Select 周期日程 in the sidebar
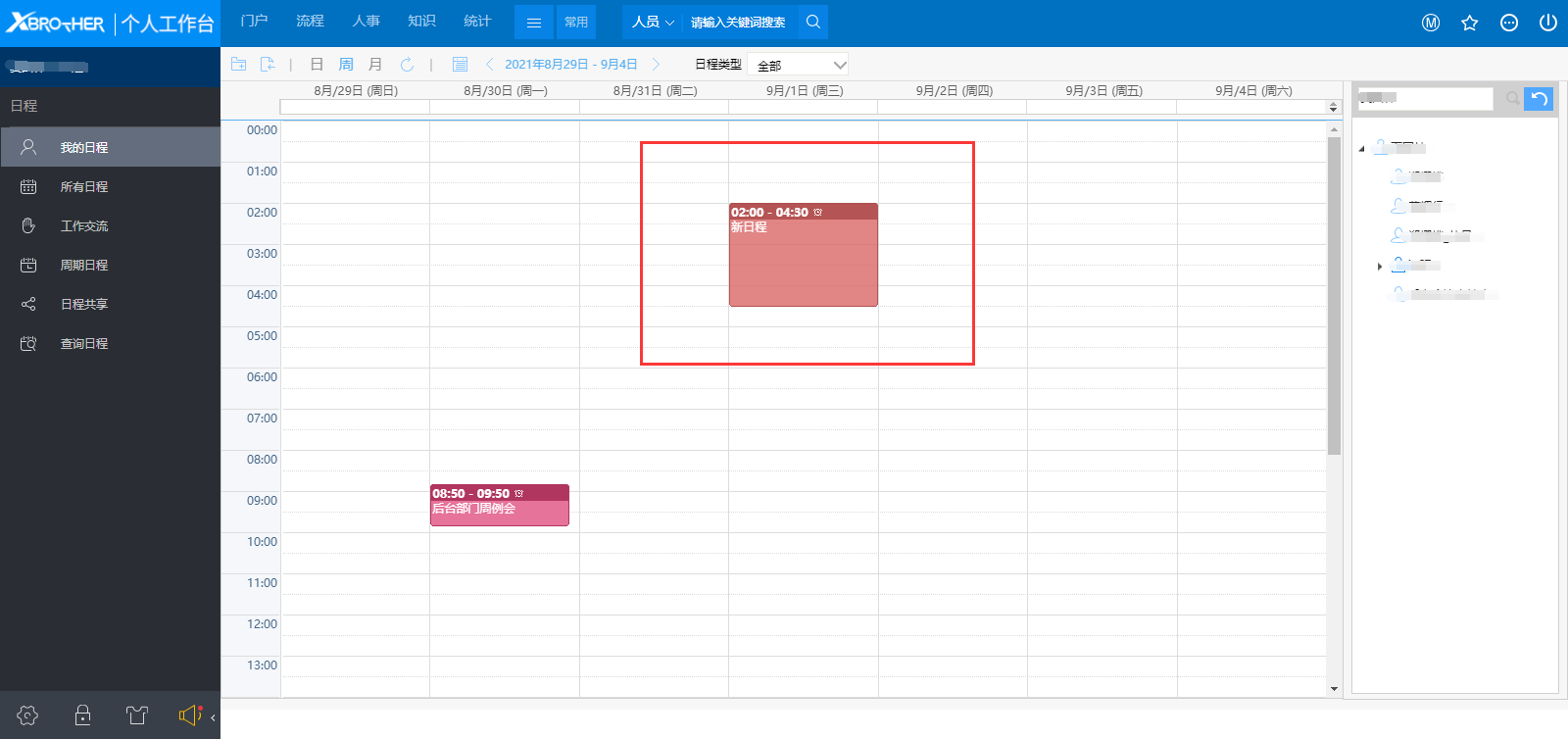The width and height of the screenshot is (1568, 739). pos(84,265)
